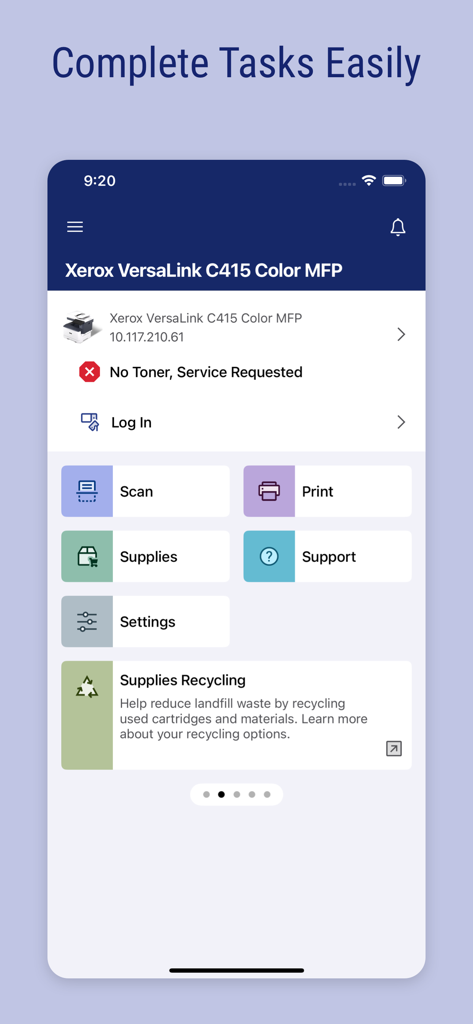This screenshot has height=1024, width=473.
Task: Tap the Log In badge icon
Action: (90, 423)
